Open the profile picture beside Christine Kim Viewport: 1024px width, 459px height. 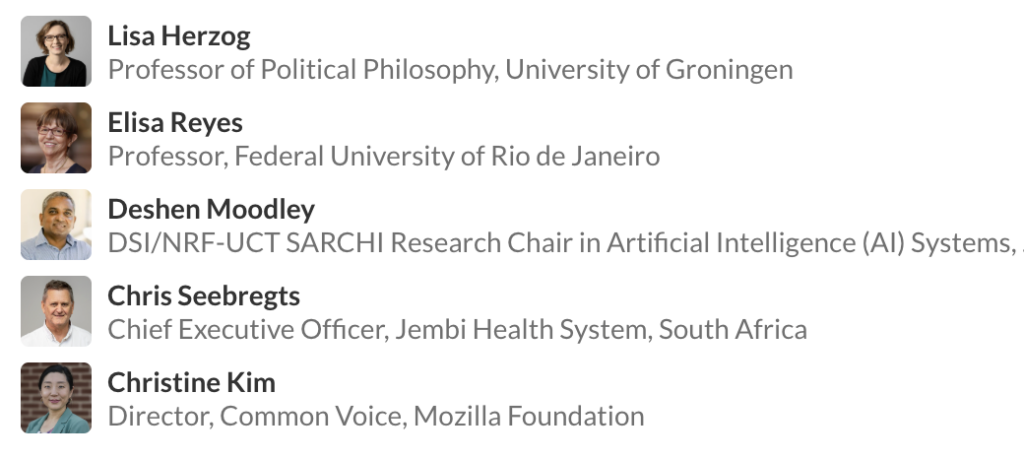[x=56, y=398]
